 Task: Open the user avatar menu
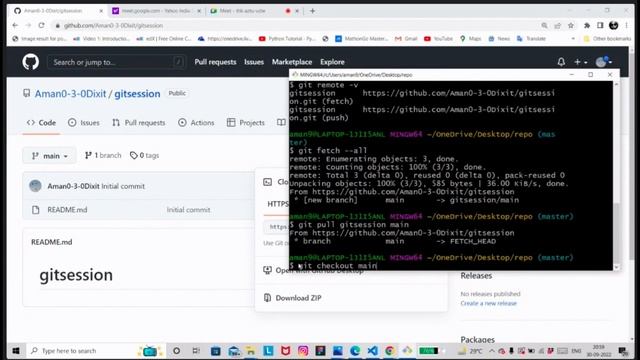click(x=604, y=62)
